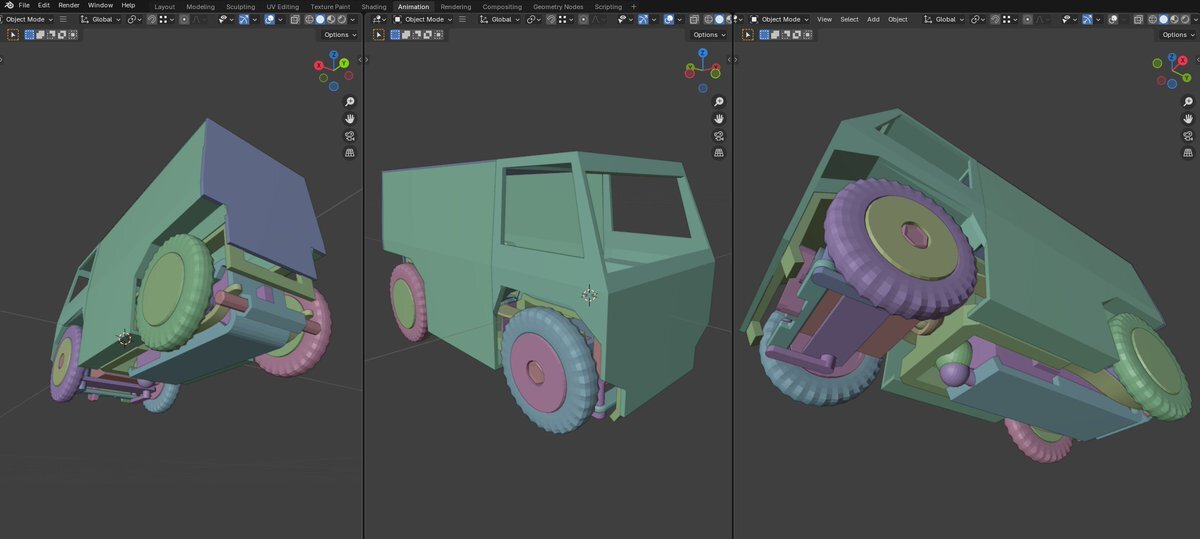Toggle camera view in the right viewport
Viewport: 1200px width, 539px height.
point(1189,136)
